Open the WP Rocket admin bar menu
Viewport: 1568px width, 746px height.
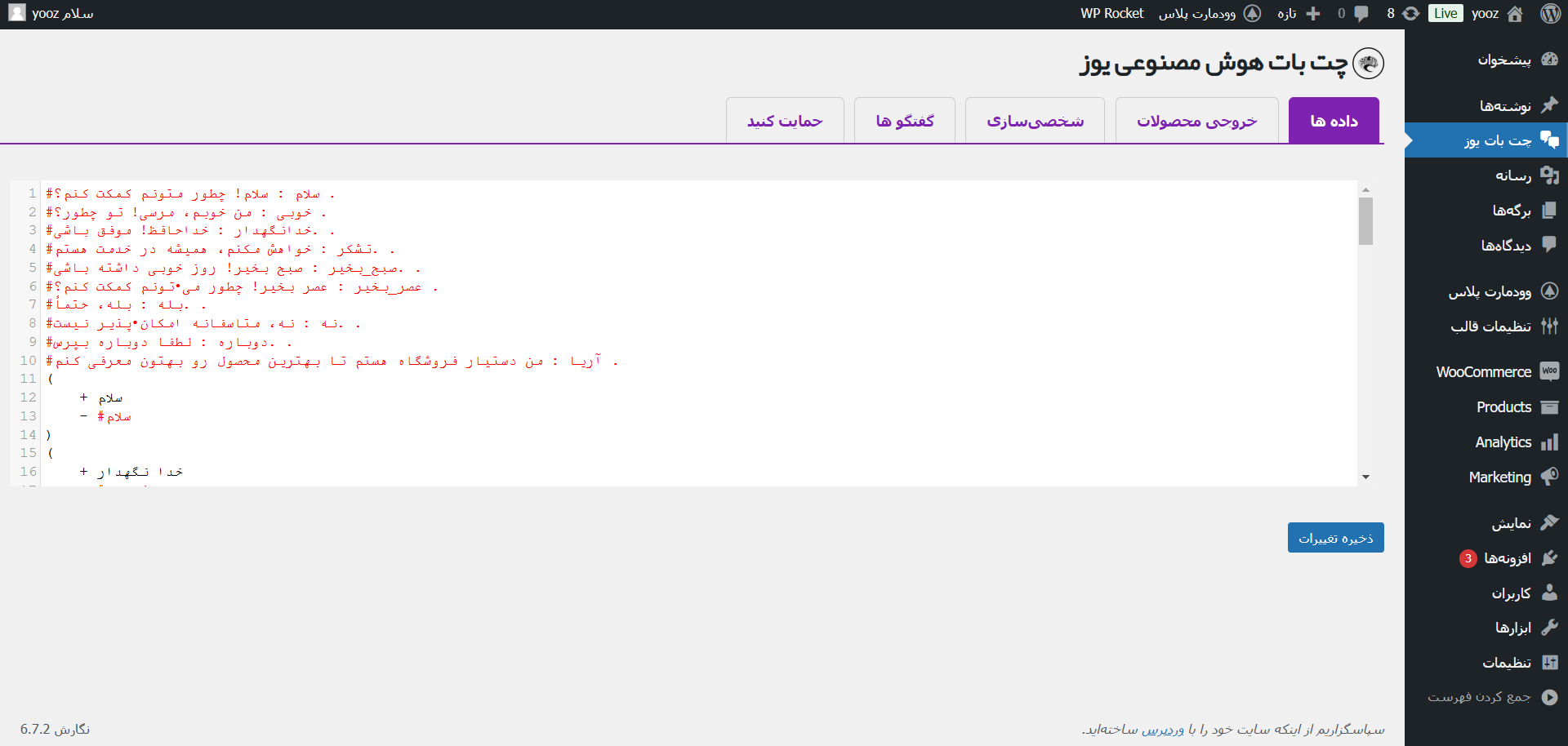pos(1111,13)
